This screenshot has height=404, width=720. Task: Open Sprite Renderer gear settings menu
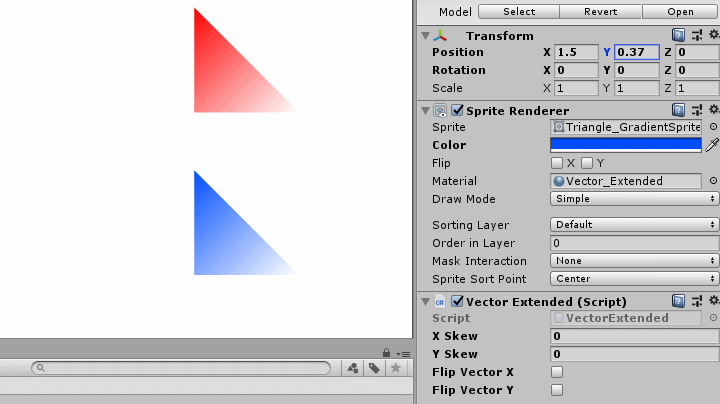(714, 109)
